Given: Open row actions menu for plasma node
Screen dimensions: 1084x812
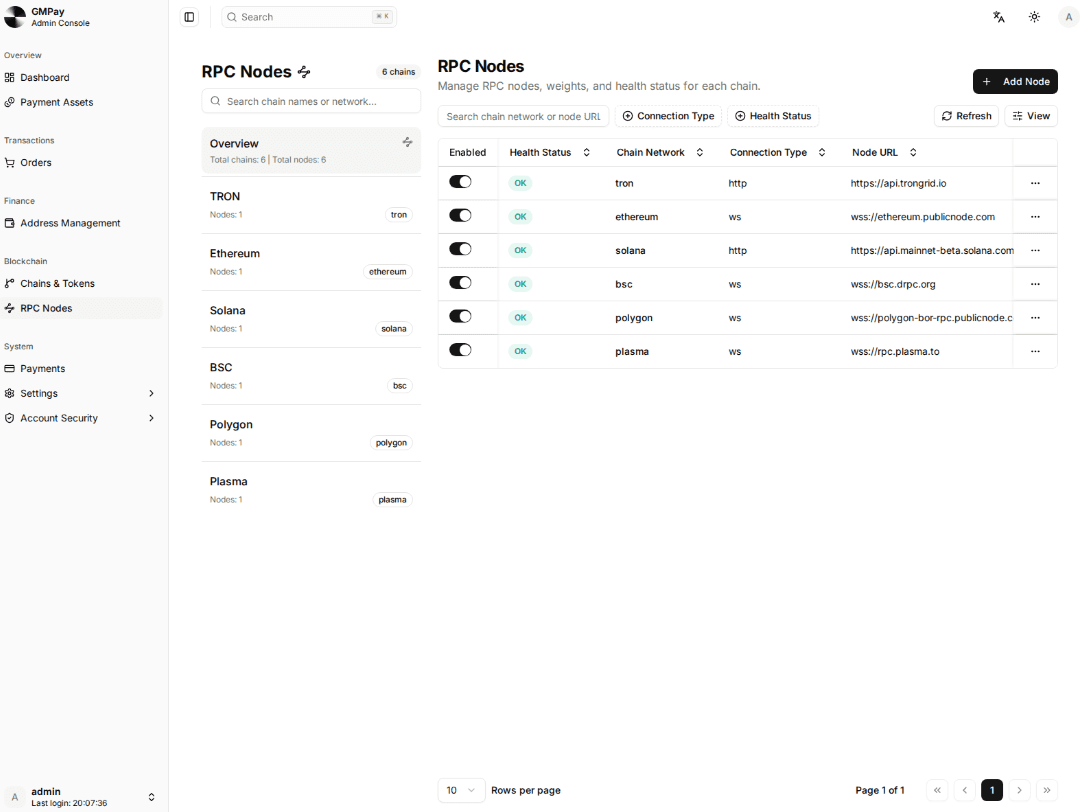Looking at the screenshot, I should tap(1035, 351).
